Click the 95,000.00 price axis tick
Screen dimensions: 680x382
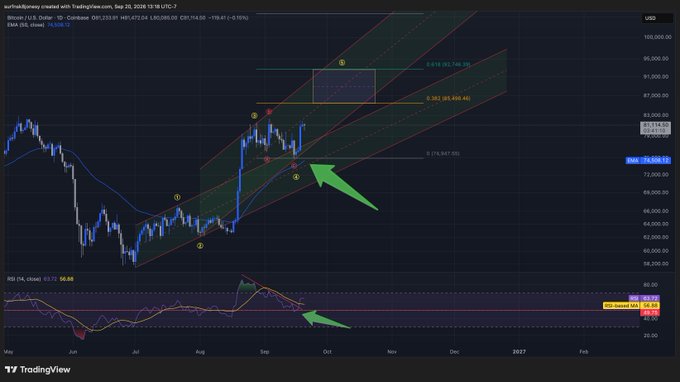click(x=657, y=59)
